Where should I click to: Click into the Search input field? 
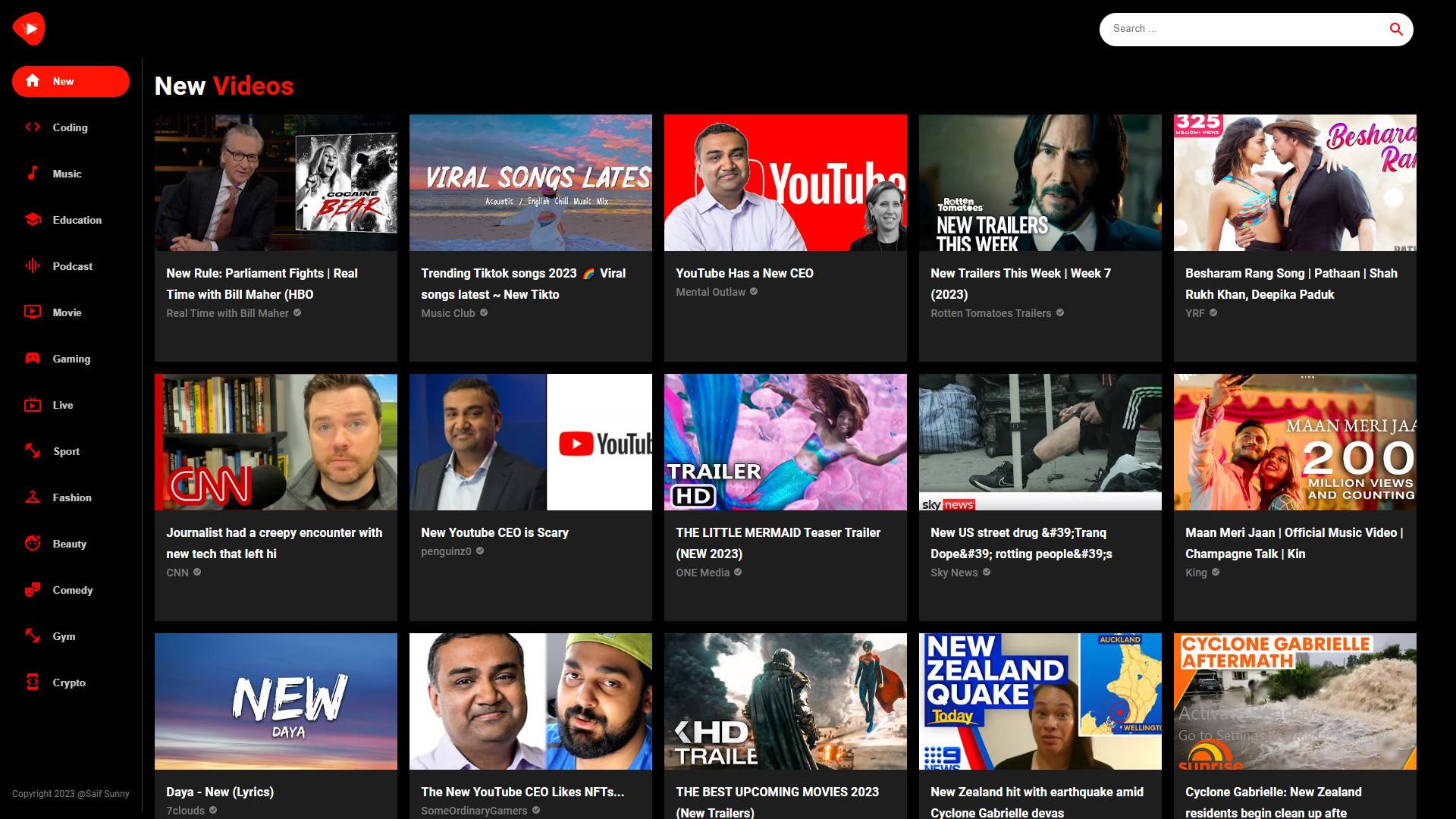pyautogui.click(x=1244, y=29)
